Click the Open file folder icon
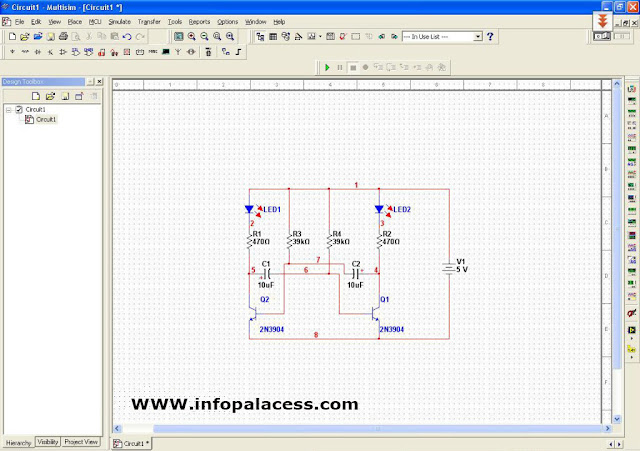Image resolution: width=640 pixels, height=451 pixels. click(x=25, y=37)
